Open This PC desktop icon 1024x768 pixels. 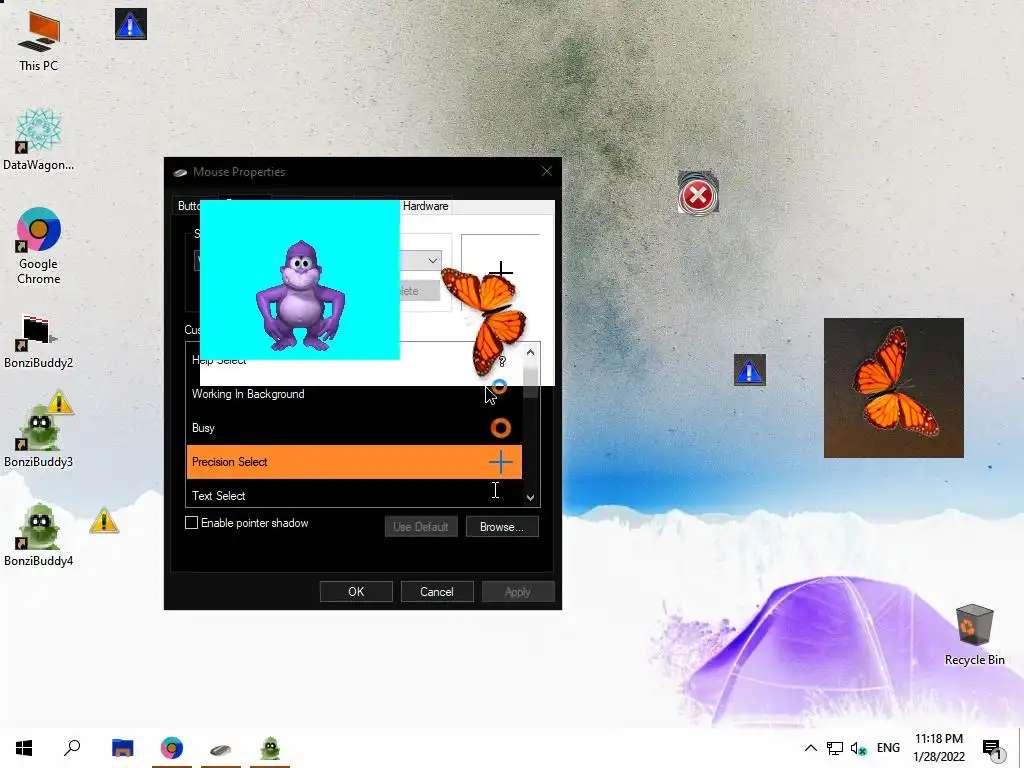point(39,40)
